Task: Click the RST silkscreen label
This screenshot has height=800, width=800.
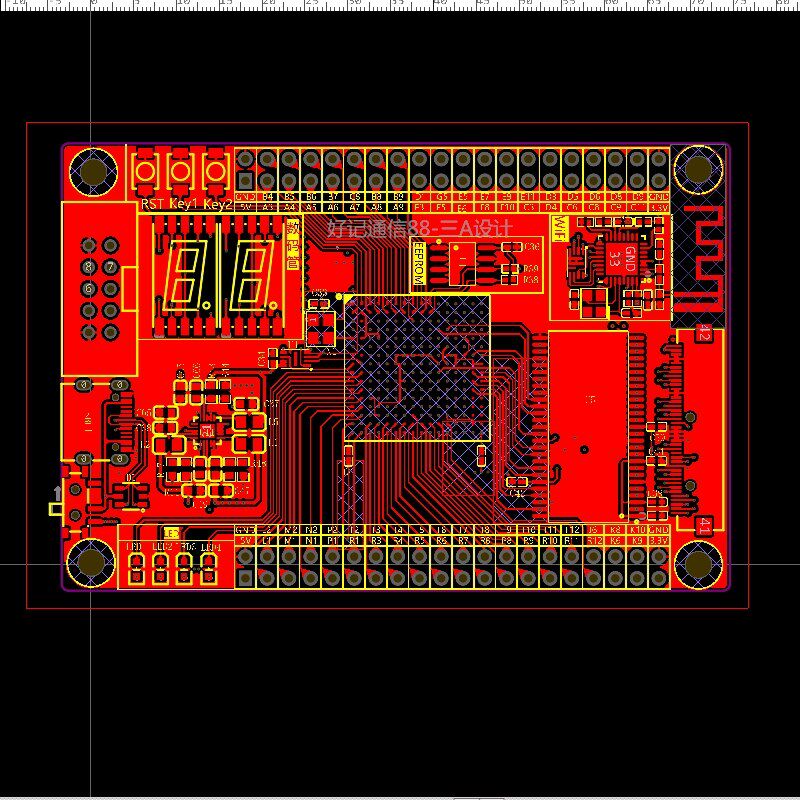Action: point(152,204)
